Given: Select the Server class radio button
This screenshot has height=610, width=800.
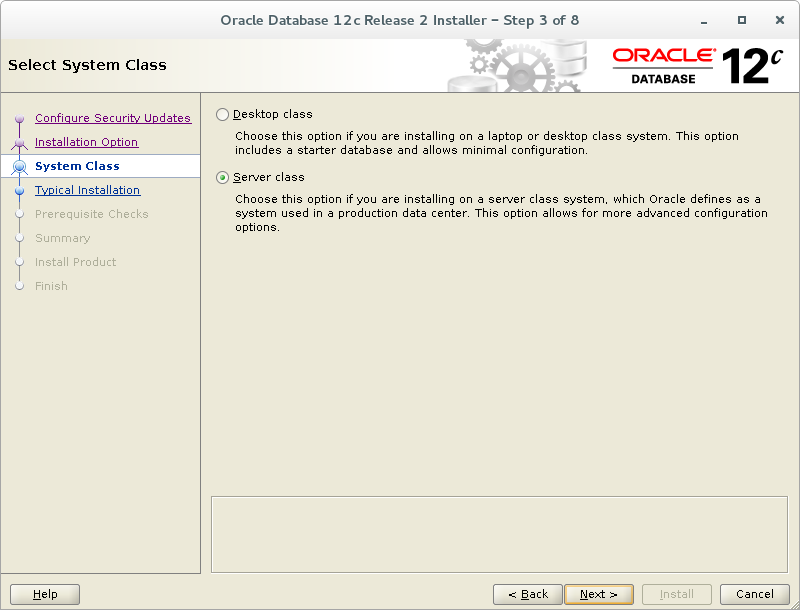Looking at the screenshot, I should tap(222, 177).
